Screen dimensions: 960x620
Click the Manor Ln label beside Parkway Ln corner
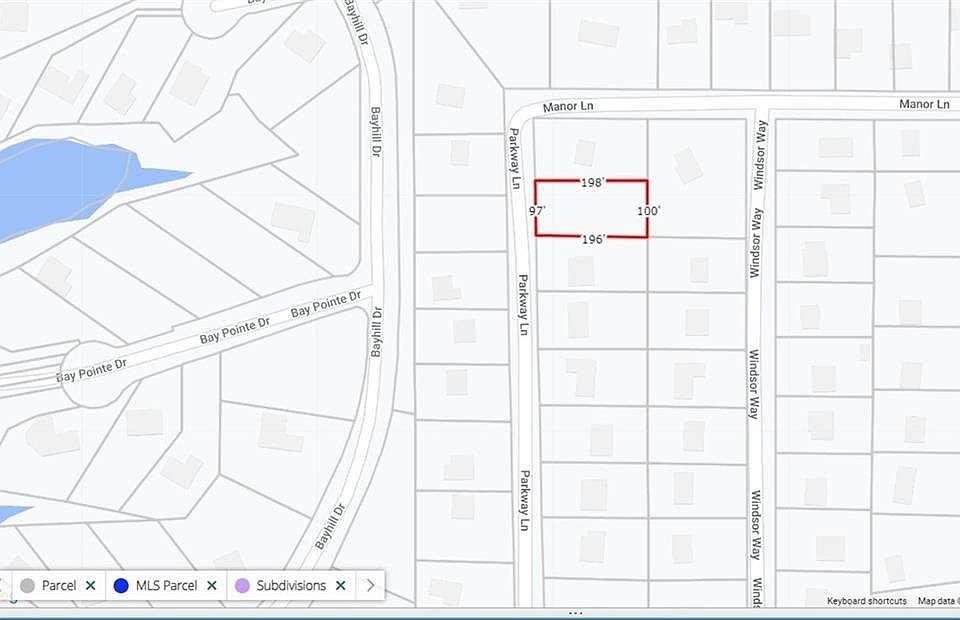[568, 106]
